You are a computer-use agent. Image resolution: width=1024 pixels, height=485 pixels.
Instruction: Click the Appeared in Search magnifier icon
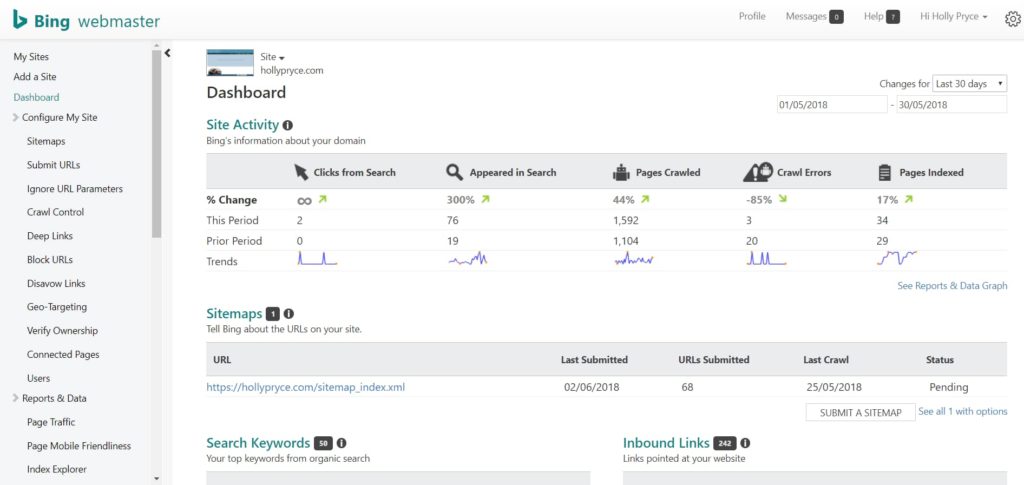tap(455, 172)
